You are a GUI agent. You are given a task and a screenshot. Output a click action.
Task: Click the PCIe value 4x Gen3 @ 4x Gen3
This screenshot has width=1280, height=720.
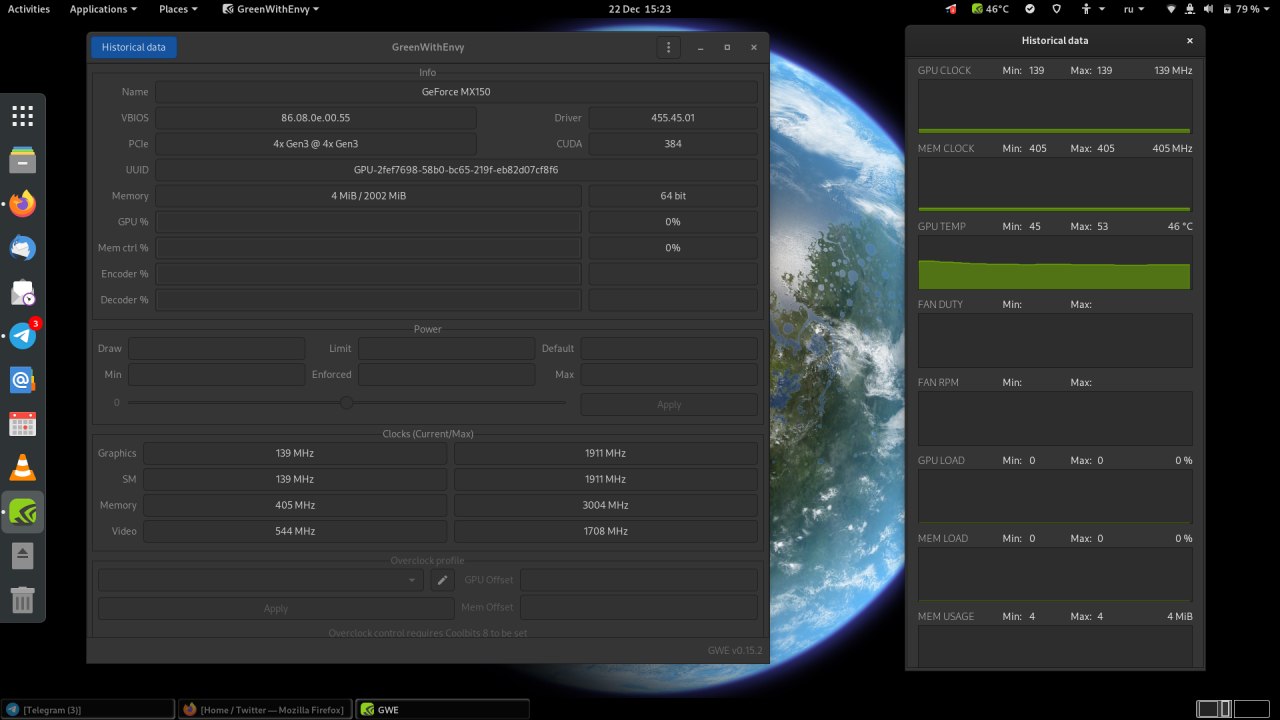click(x=316, y=144)
